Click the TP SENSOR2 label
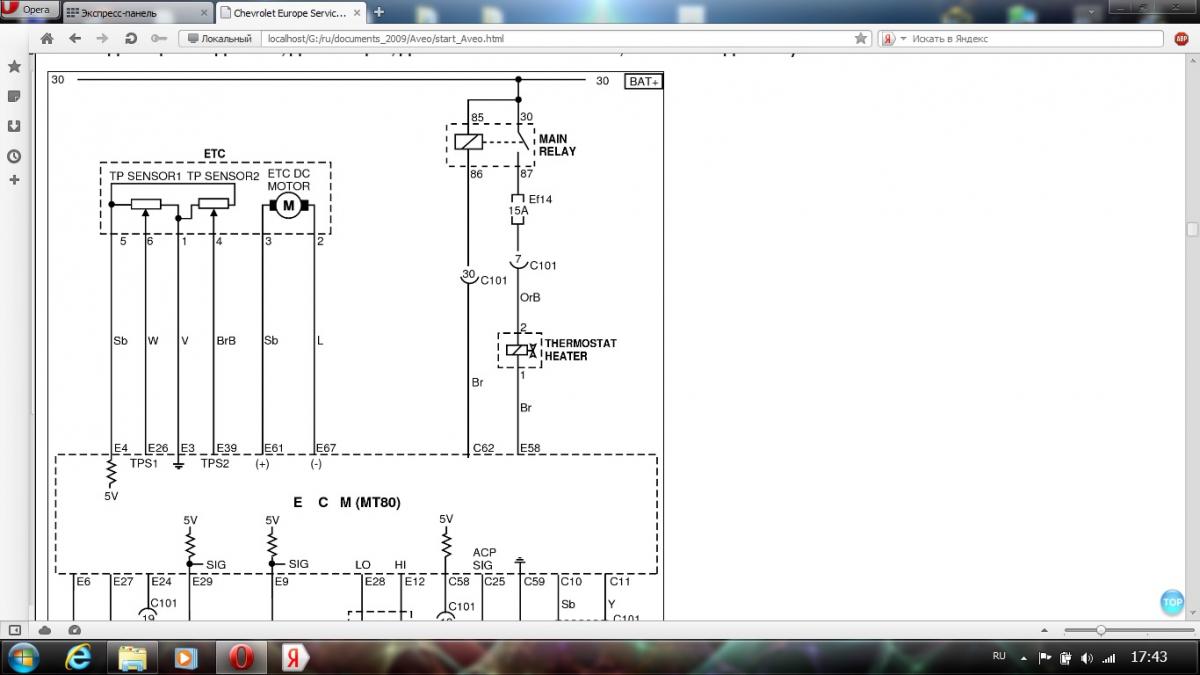Viewport: 1200px width, 675px height. tap(223, 175)
